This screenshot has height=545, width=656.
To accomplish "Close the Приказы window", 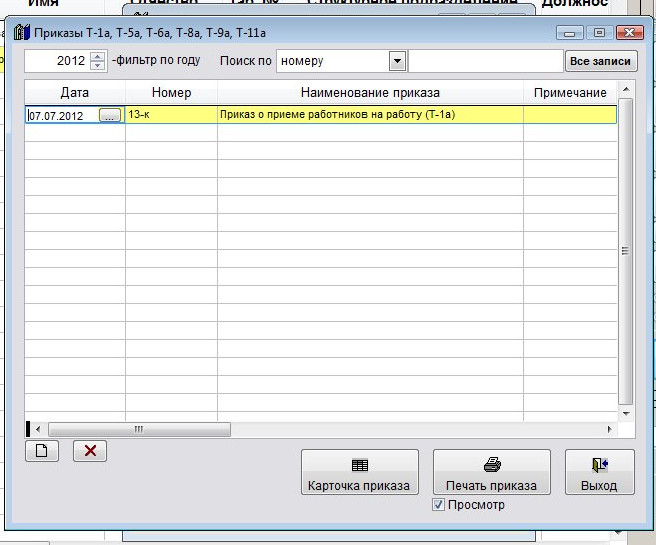I will (630, 33).
